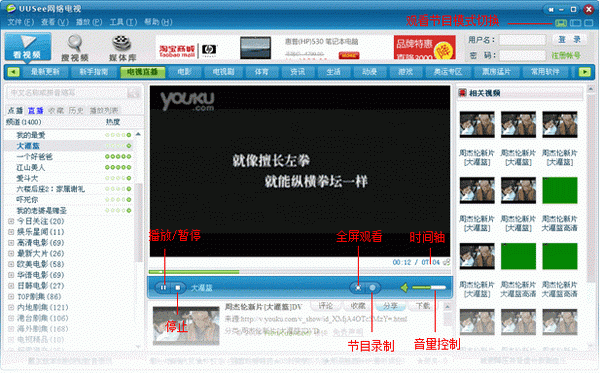Click the 看视频 watch video button
This screenshot has height=373, width=600.
(28, 47)
